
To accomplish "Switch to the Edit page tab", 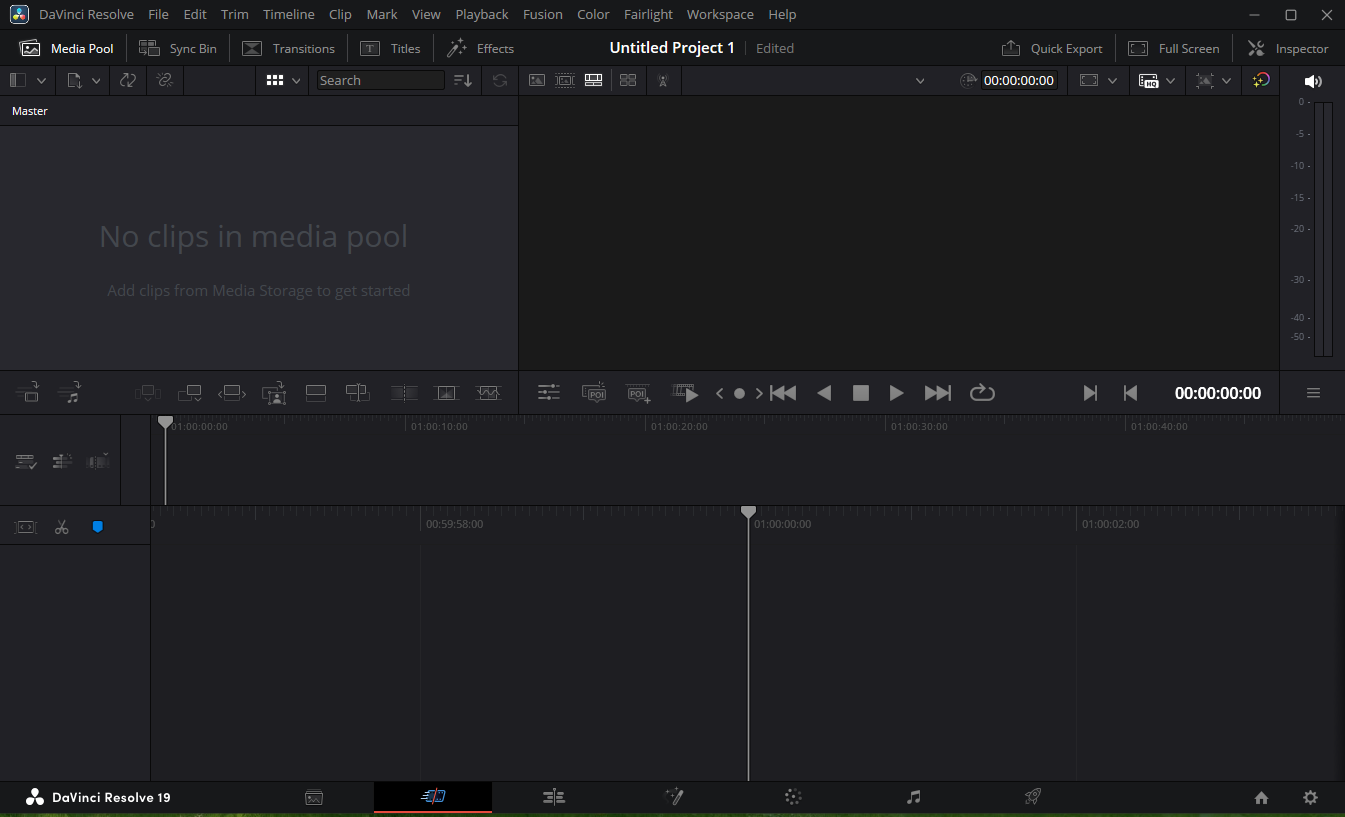I will pos(554,797).
